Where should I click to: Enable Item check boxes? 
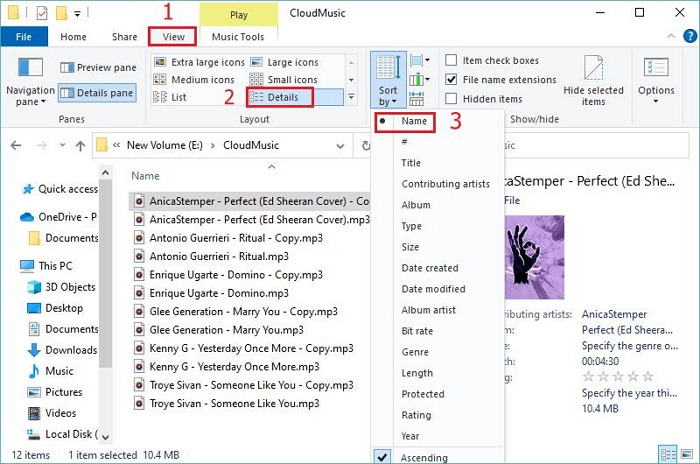point(451,60)
